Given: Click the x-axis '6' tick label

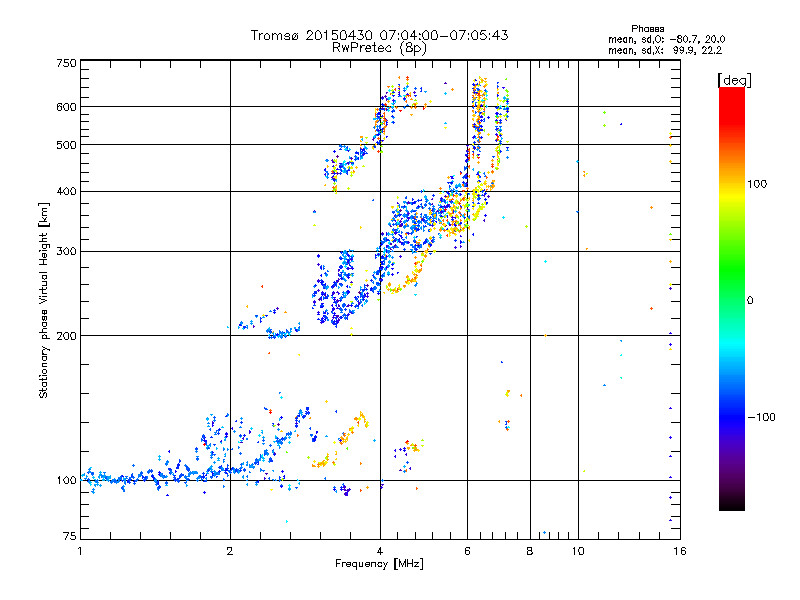Looking at the screenshot, I should pyautogui.click(x=467, y=551).
